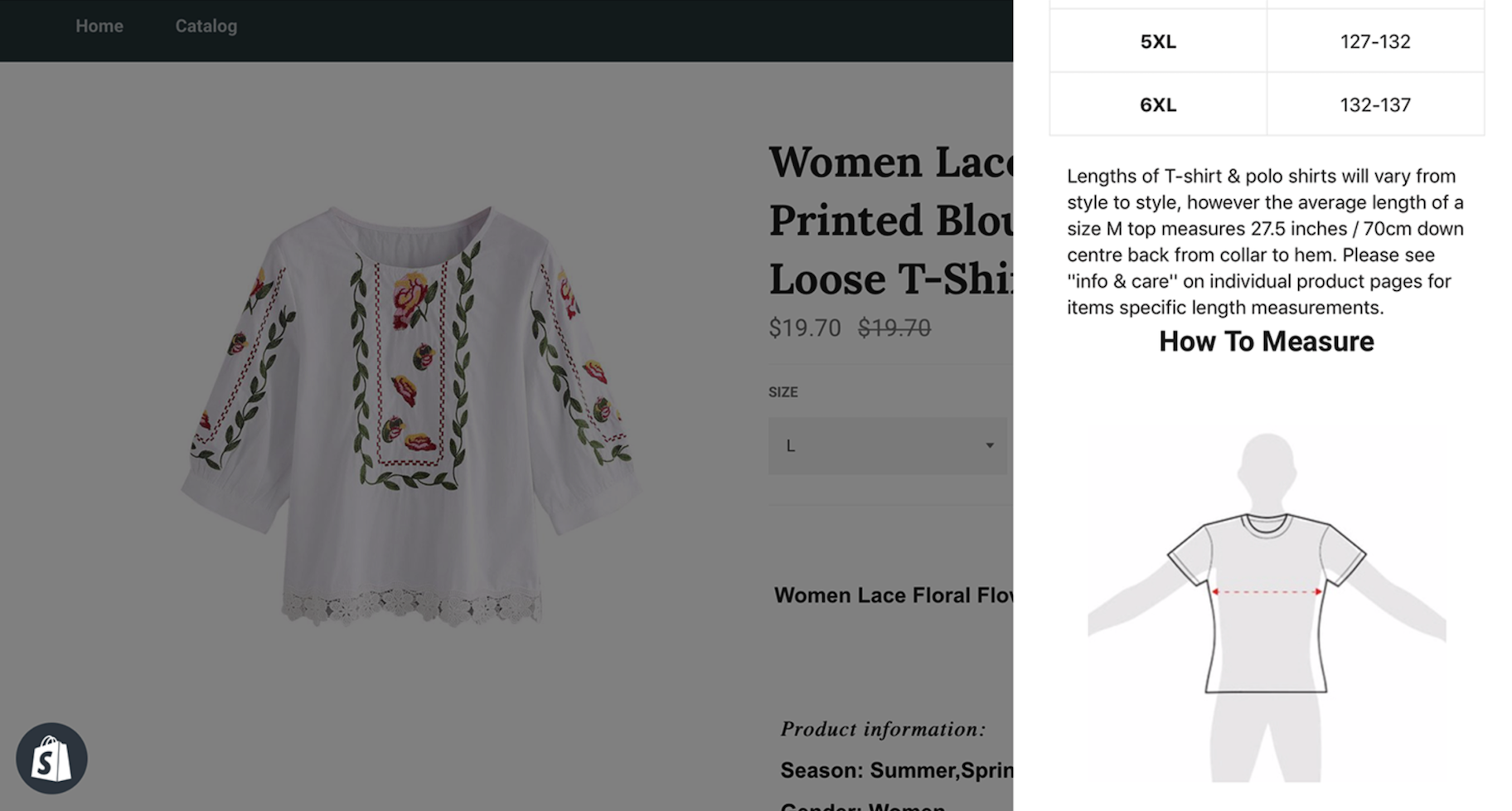This screenshot has height=811, width=1512.
Task: Click the T-shirt length description paragraph
Action: tap(1266, 241)
